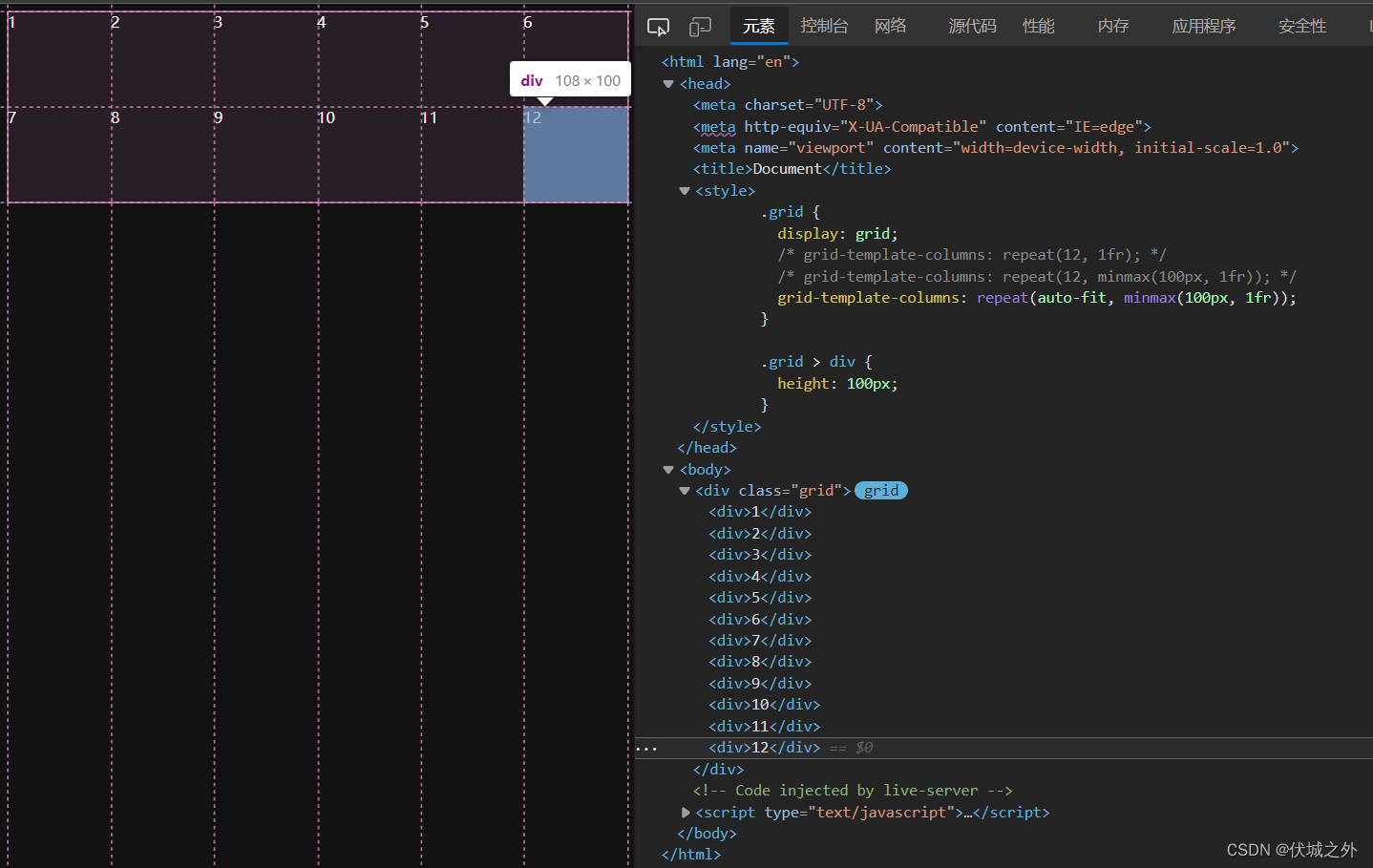Activate the inspect element picker icon
This screenshot has width=1373, height=868.
tap(658, 27)
